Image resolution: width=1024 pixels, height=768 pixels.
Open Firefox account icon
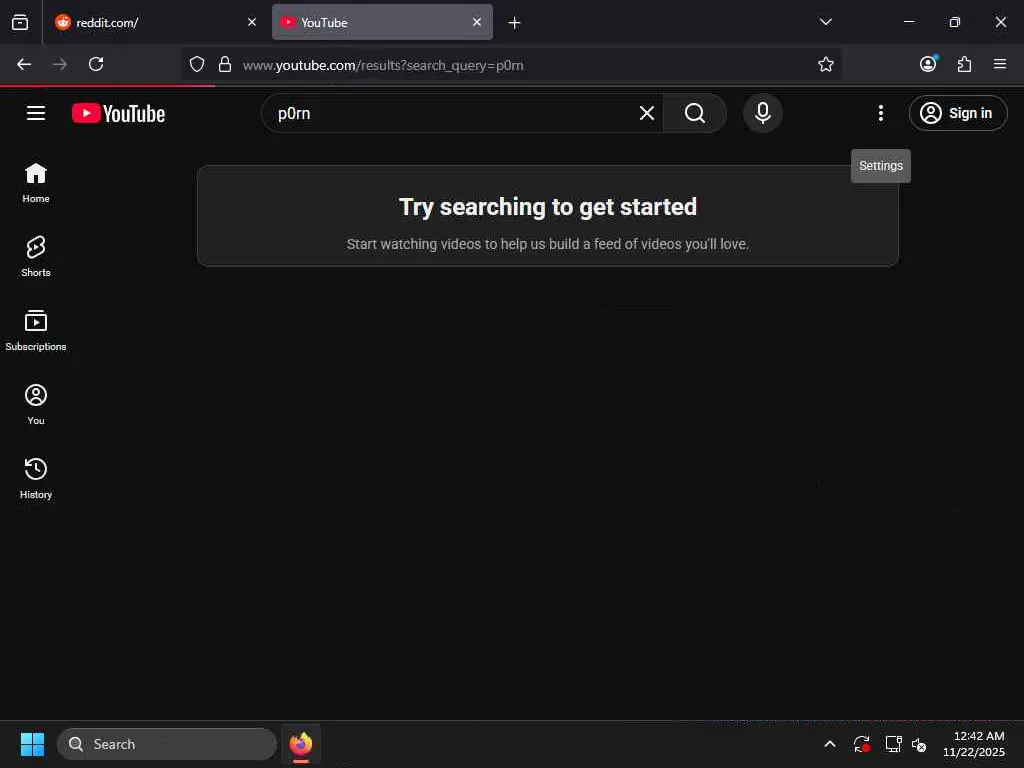[928, 64]
